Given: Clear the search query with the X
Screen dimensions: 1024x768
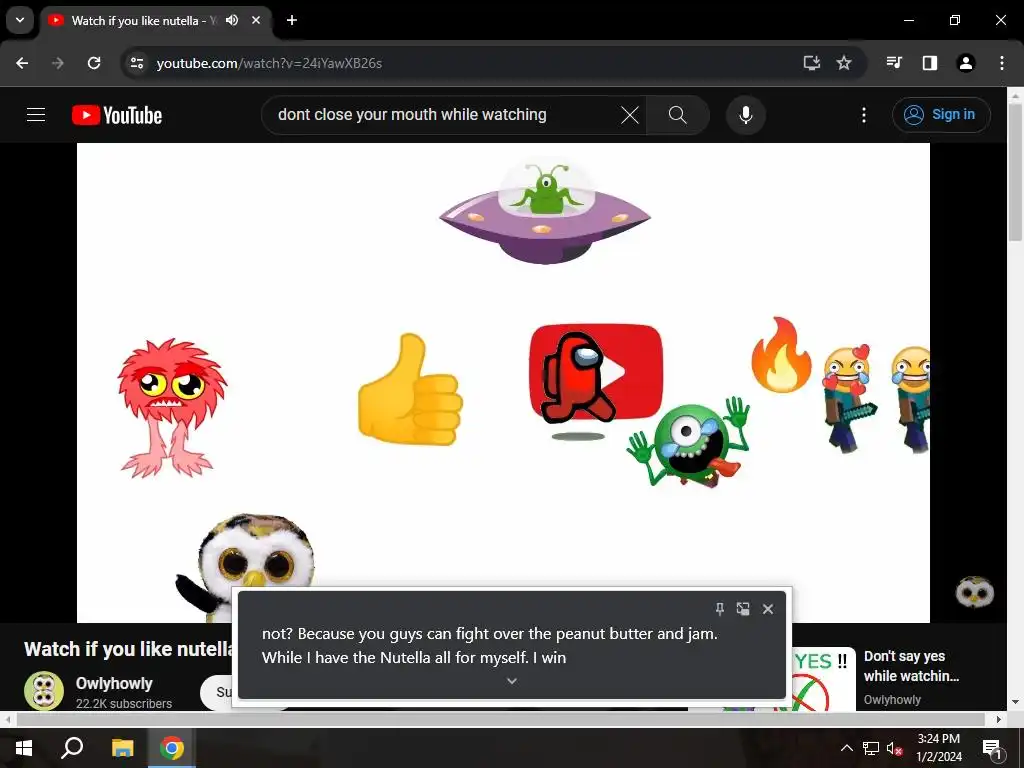Looking at the screenshot, I should pyautogui.click(x=630, y=115).
